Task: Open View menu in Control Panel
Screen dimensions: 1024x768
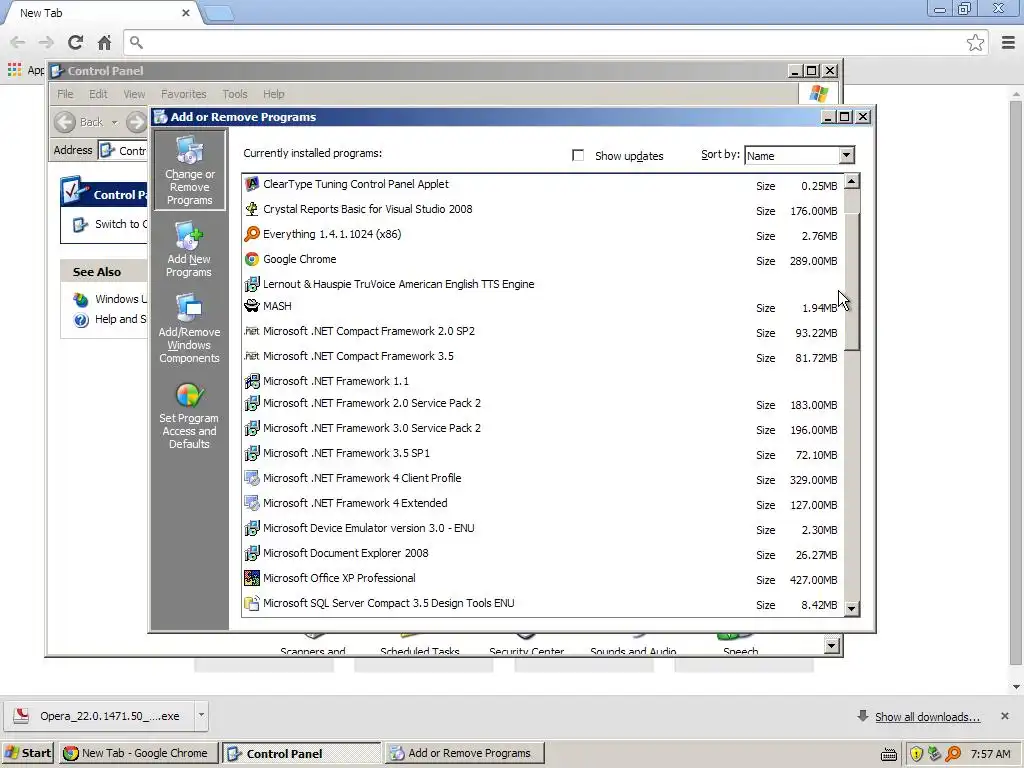Action: click(x=134, y=94)
